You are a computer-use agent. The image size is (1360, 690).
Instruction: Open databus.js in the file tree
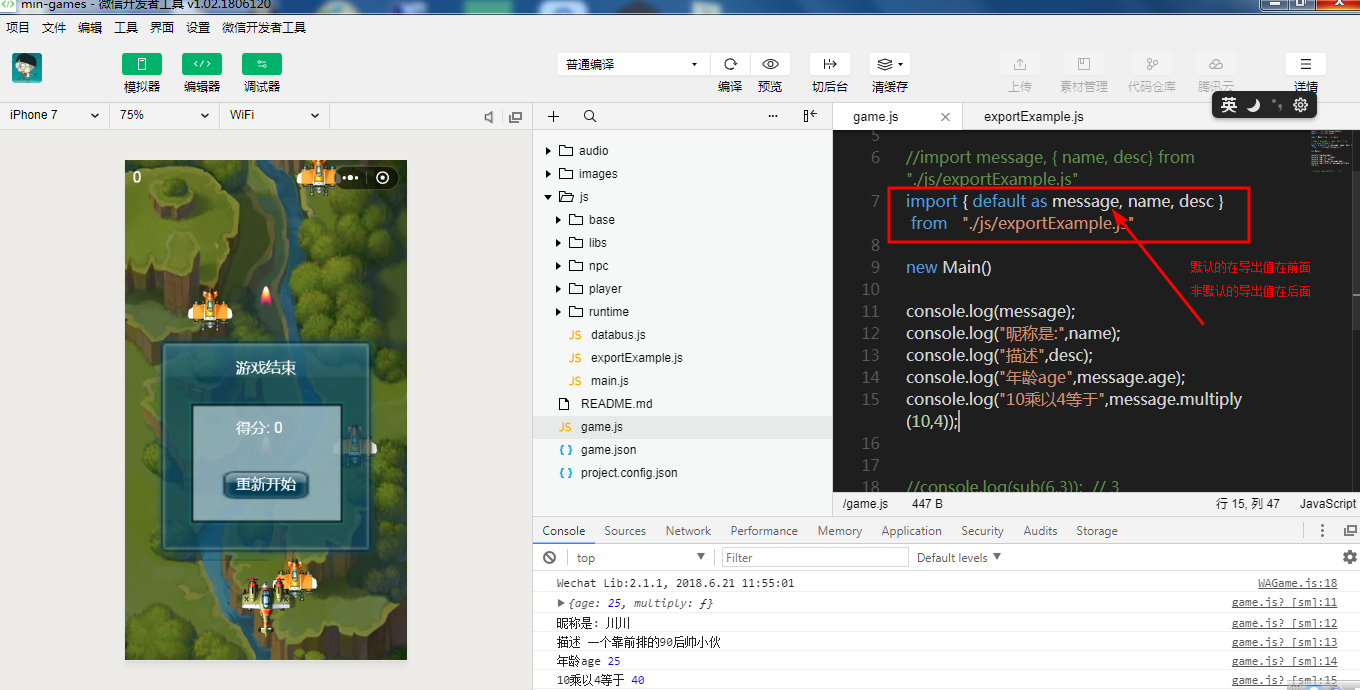click(618, 334)
